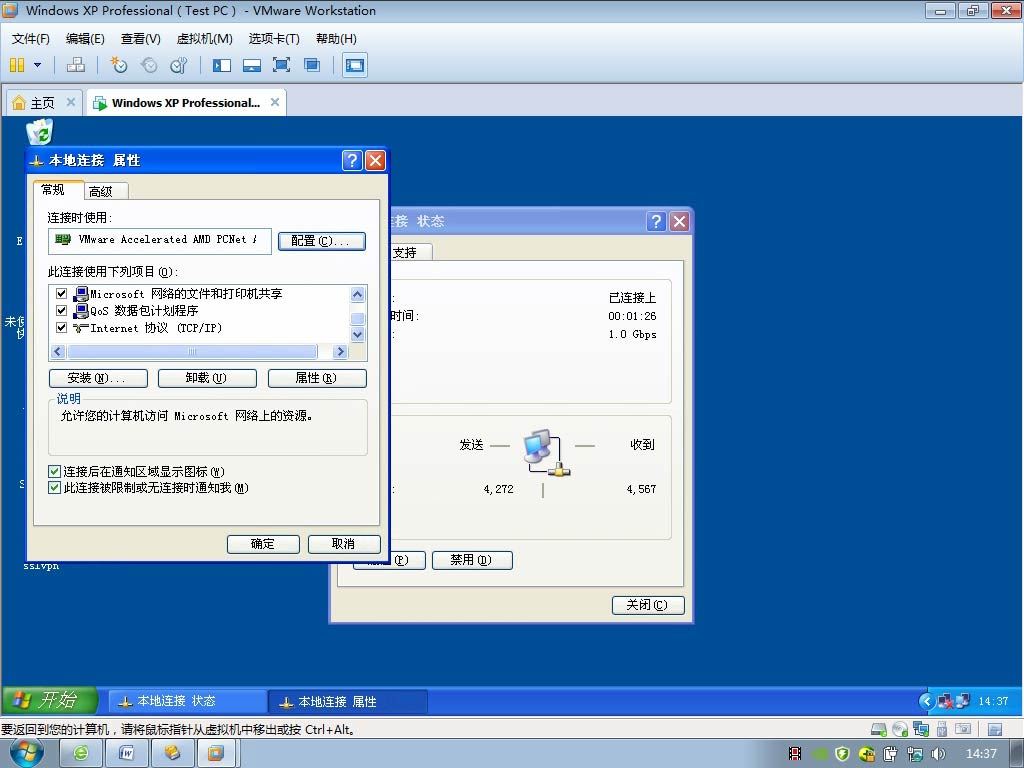The height and width of the screenshot is (768, 1024).
Task: Toggle Microsoft 网络的文件和打印机共享 checkbox
Action: [x=61, y=293]
